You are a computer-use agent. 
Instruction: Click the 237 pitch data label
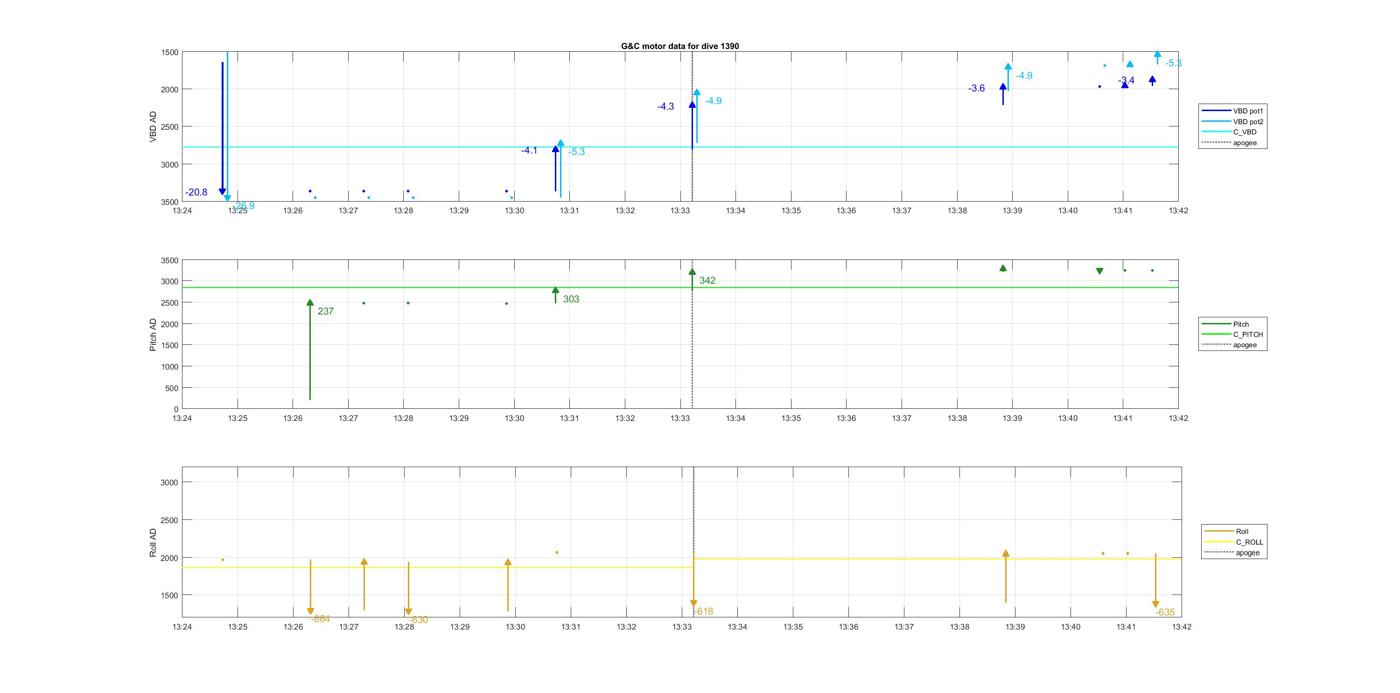coord(325,312)
